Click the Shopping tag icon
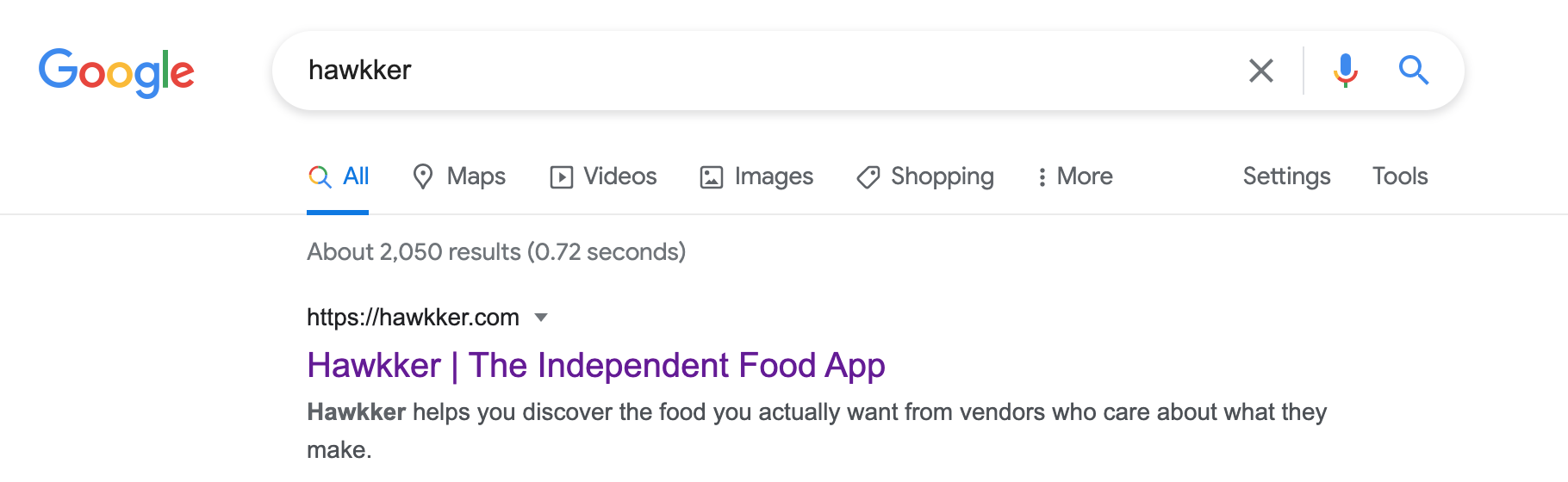1568x482 pixels. 868,177
